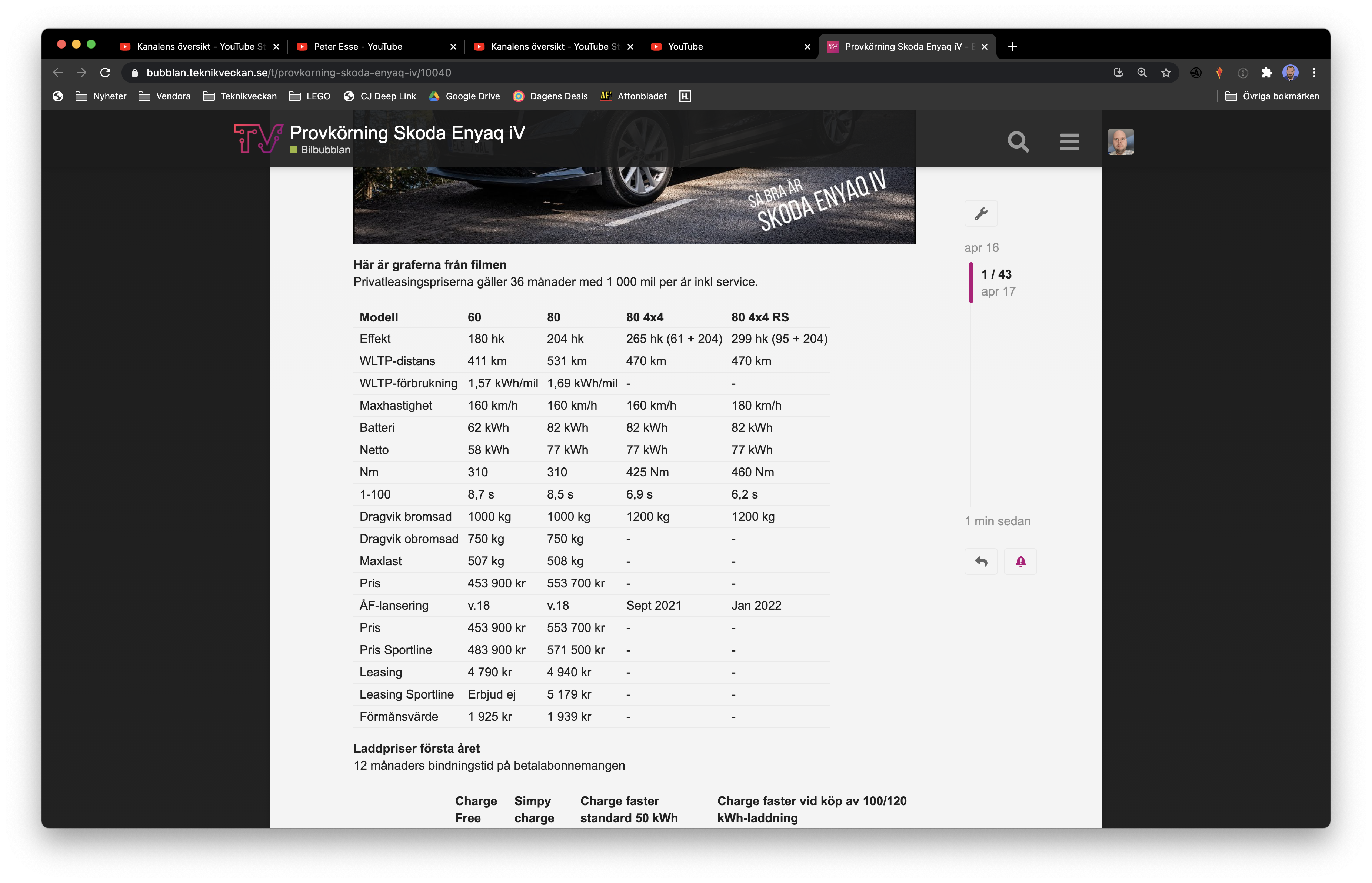Click the address bar URL field
The image size is (1372, 883).
tap(619, 73)
